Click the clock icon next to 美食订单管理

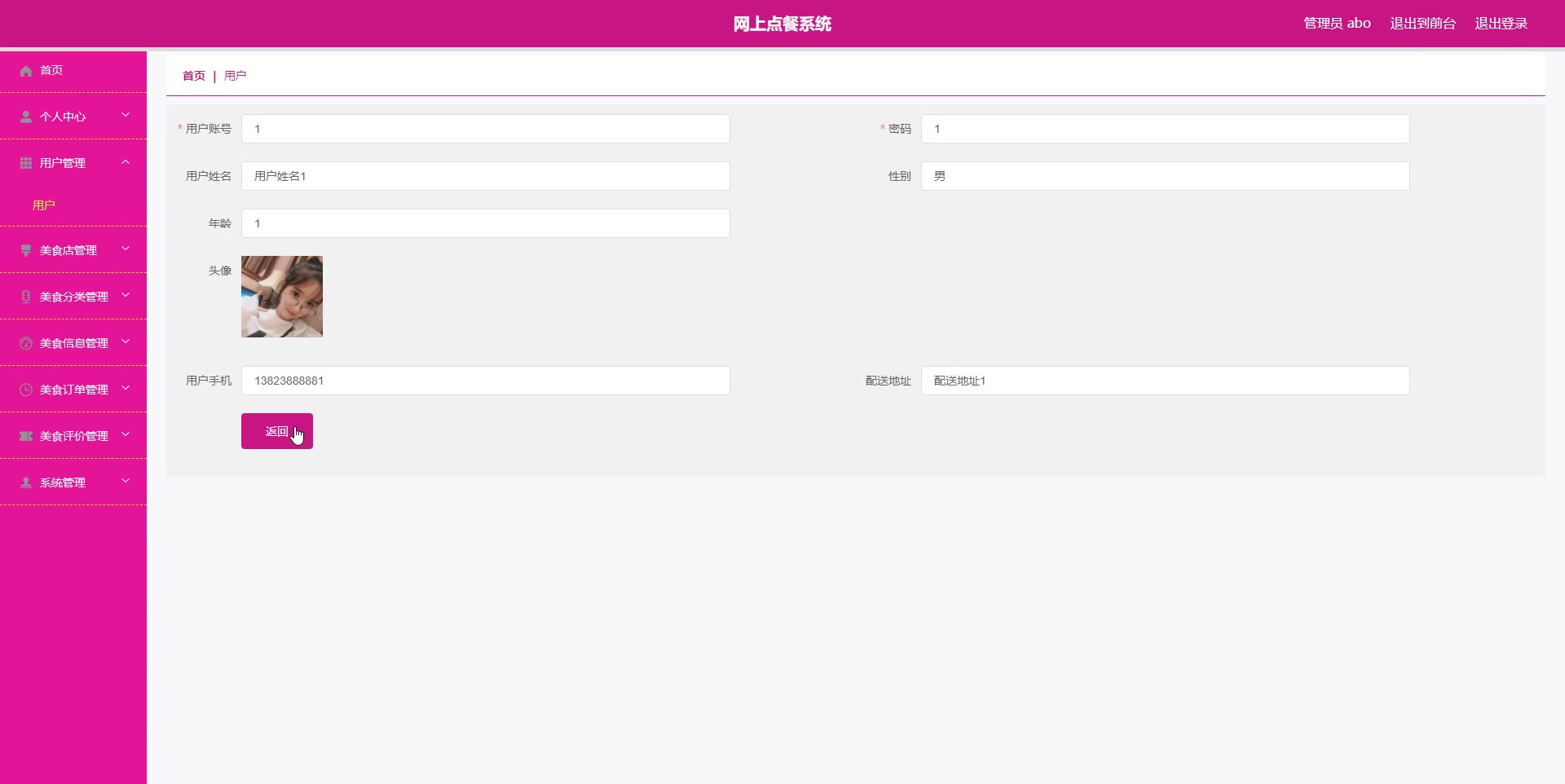[x=26, y=390]
